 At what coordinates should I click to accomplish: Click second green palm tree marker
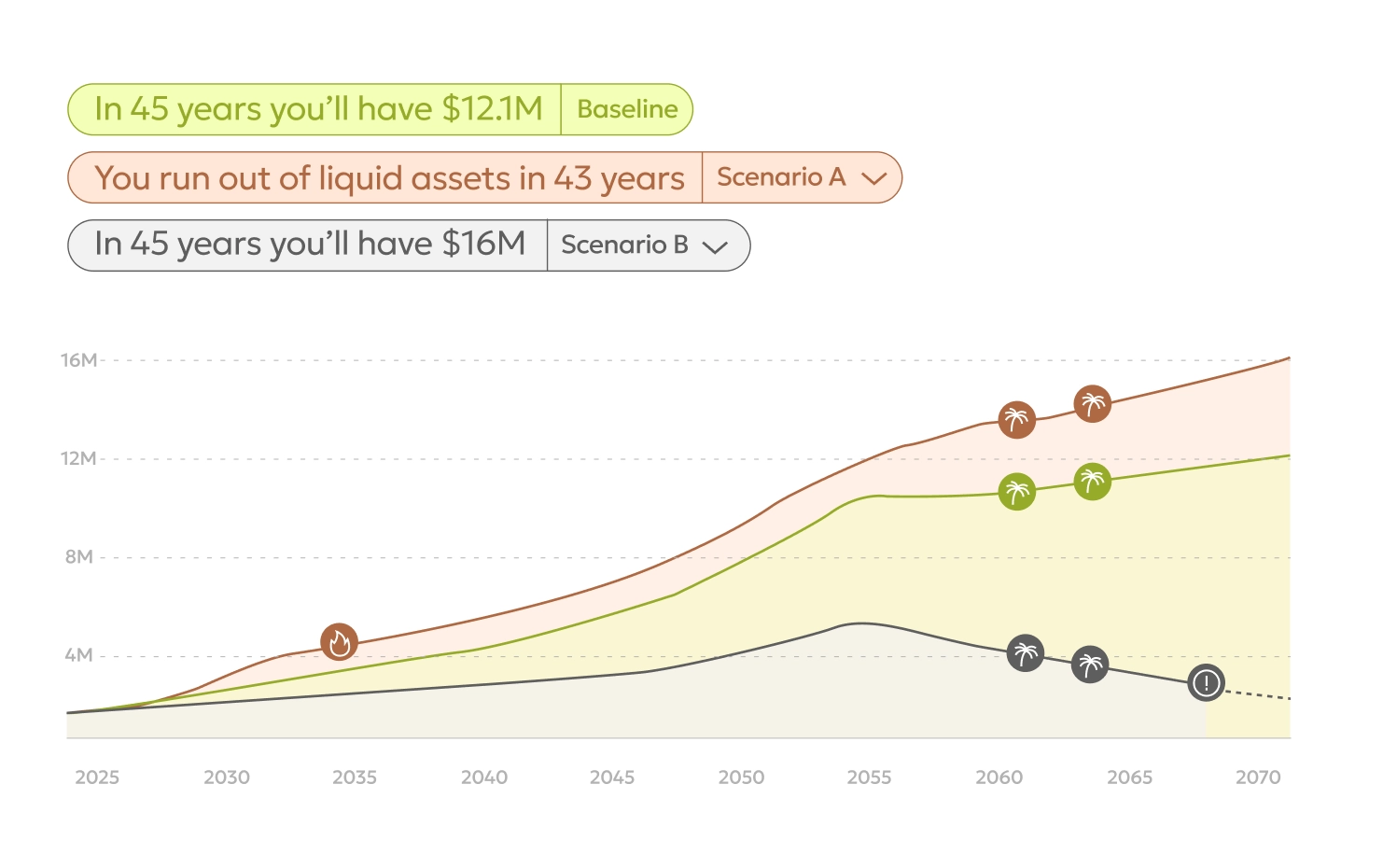coord(1092,482)
